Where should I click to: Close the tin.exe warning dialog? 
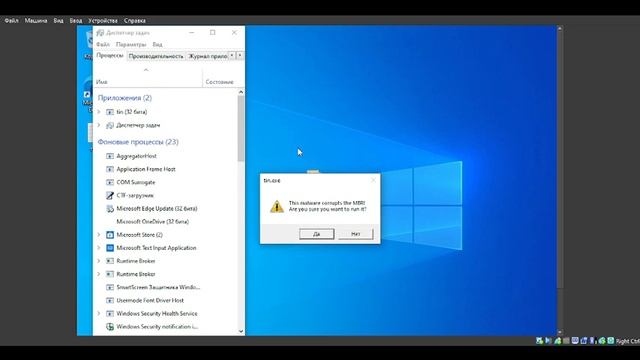point(373,180)
